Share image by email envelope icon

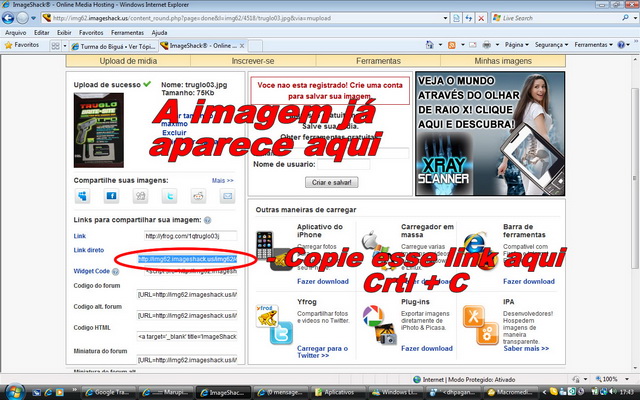point(227,196)
